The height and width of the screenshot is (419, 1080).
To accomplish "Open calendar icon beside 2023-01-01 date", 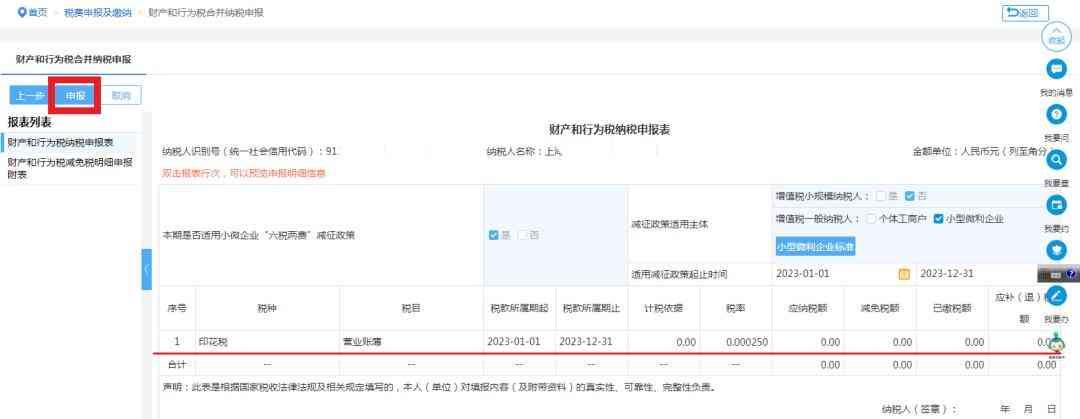I will (x=904, y=274).
